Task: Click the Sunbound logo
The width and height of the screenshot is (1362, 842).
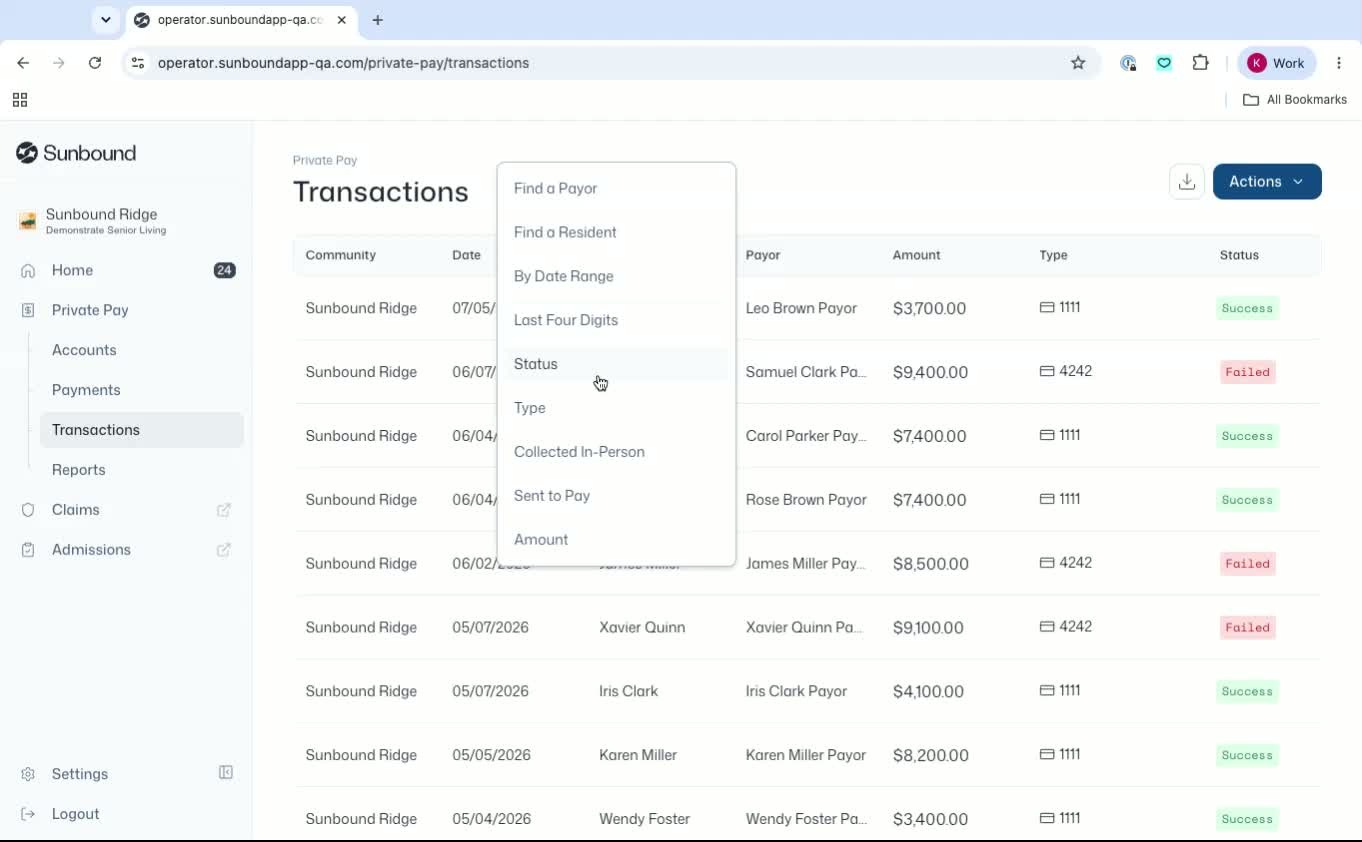Action: point(76,153)
